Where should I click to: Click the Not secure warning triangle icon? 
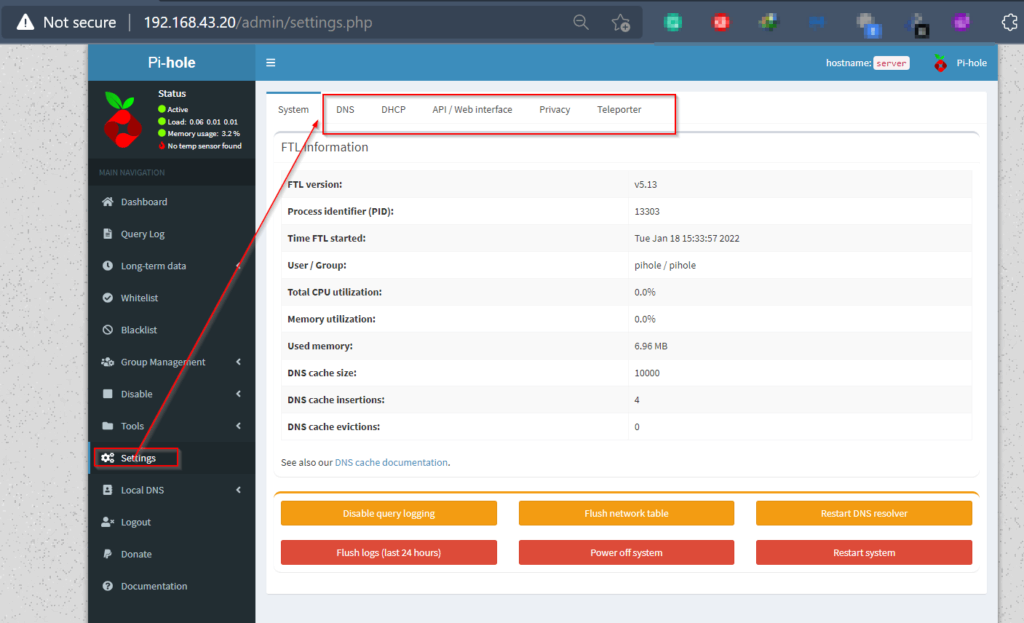click(x=25, y=22)
